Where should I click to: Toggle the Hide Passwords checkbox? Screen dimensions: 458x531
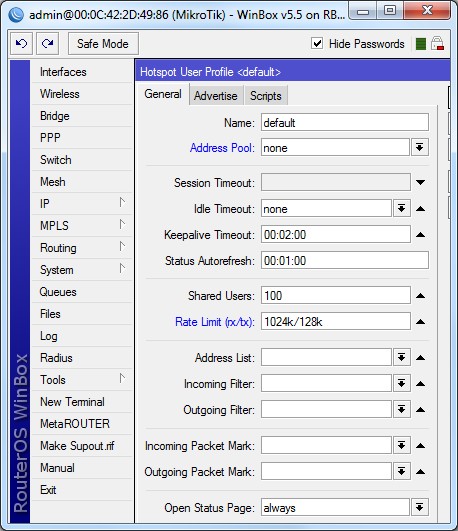[317, 43]
